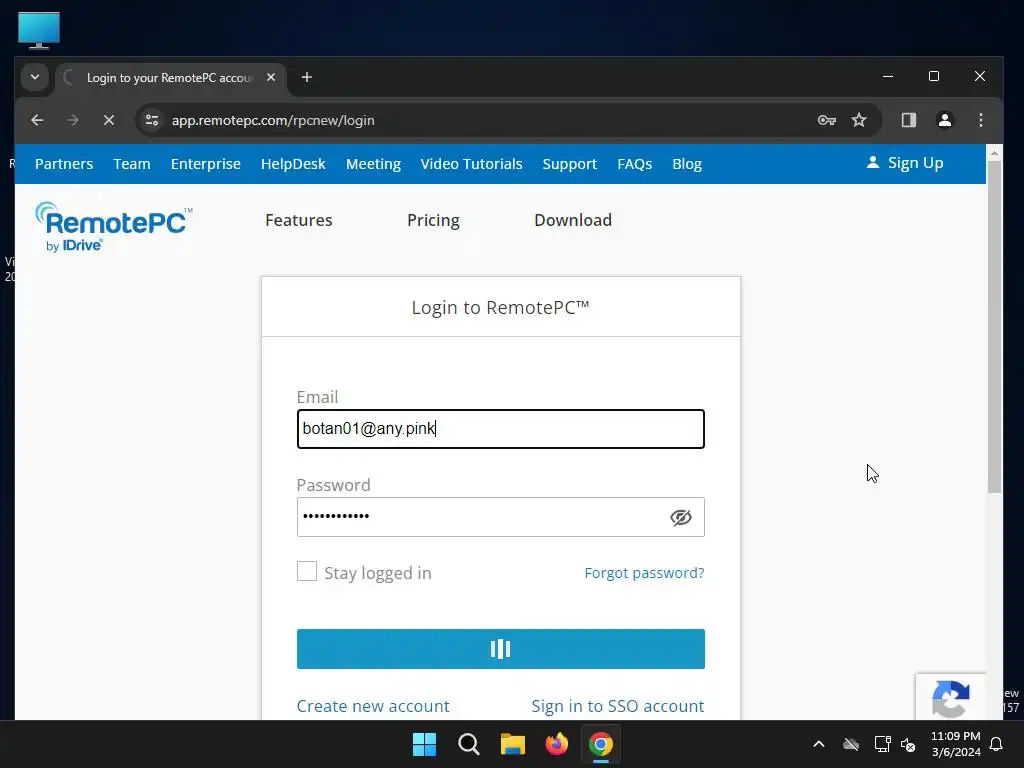This screenshot has width=1024, height=768.
Task: Click Create new account link
Action: [373, 706]
